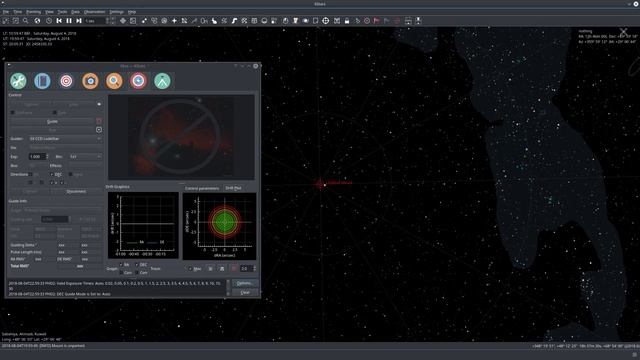This screenshot has width=640, height=360.
Task: Open the Bin 1x1 dropdown
Action: point(85,157)
